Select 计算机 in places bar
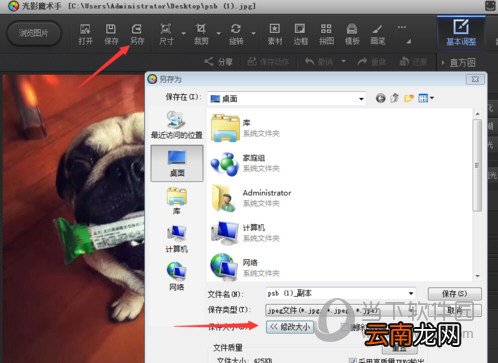 pos(177,239)
